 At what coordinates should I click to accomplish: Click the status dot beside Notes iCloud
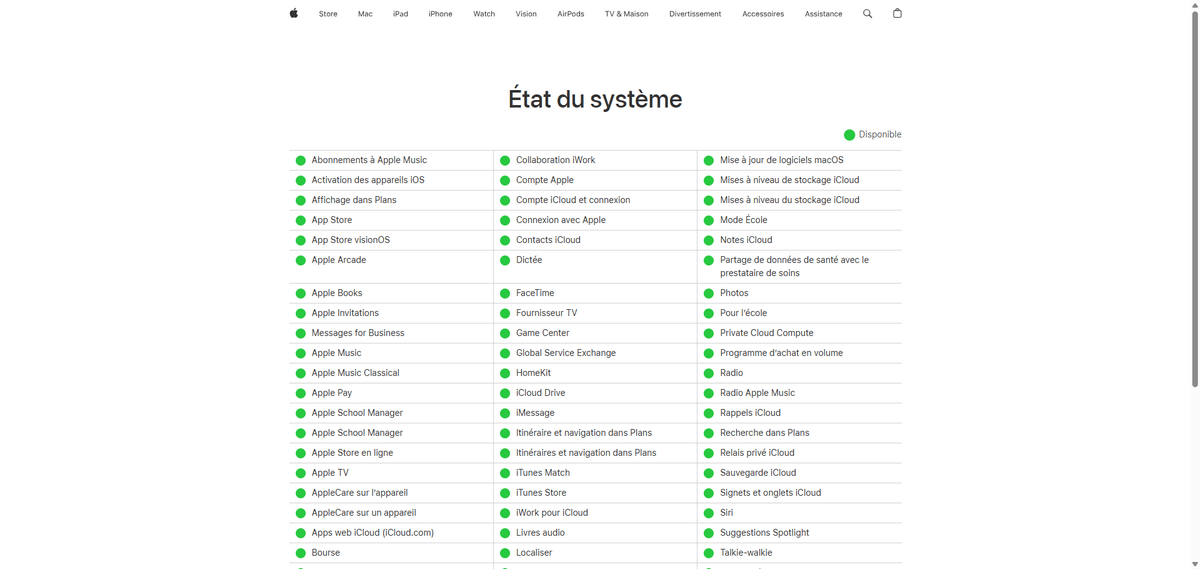[709, 241]
